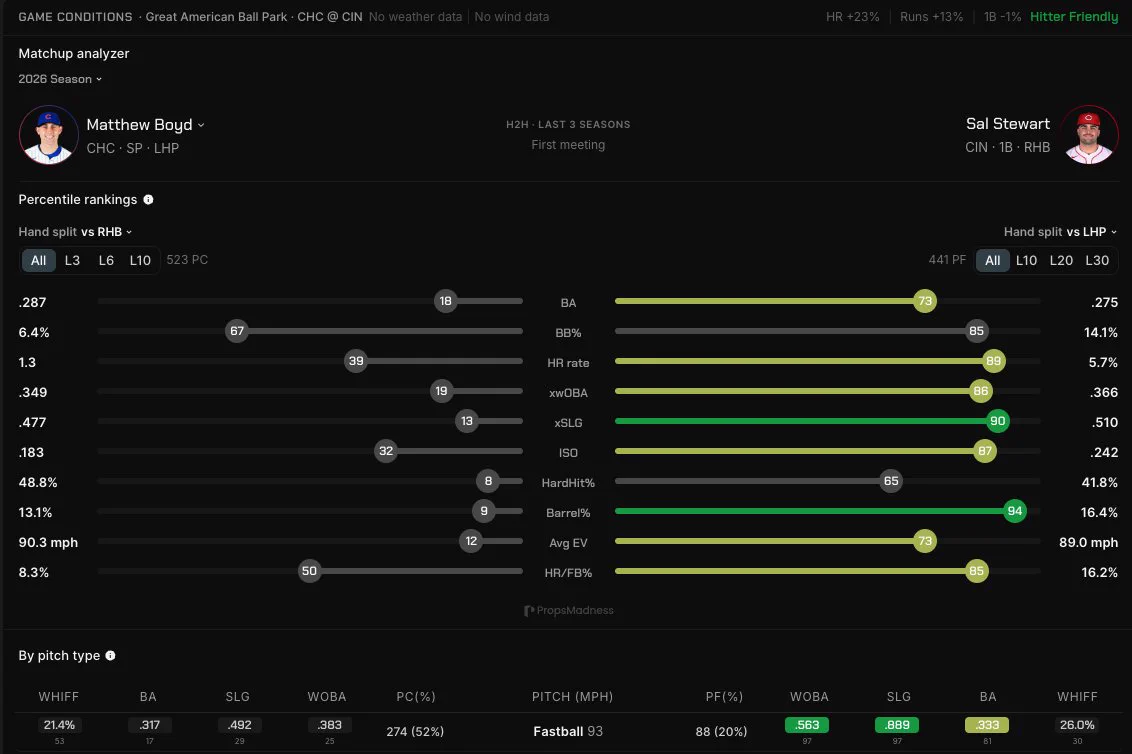
Task: Click the HR +23% park factor
Action: coord(853,17)
